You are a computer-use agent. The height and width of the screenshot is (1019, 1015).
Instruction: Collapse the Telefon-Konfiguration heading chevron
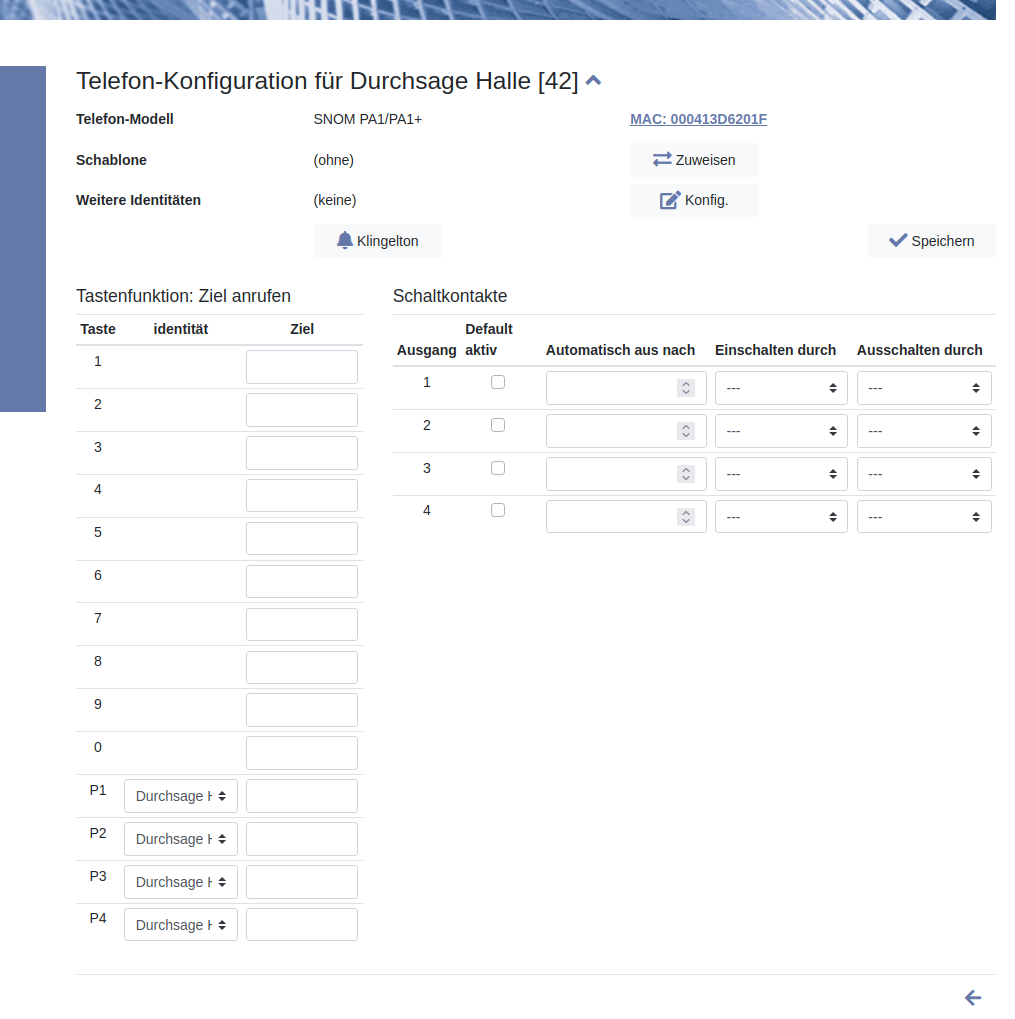(593, 81)
